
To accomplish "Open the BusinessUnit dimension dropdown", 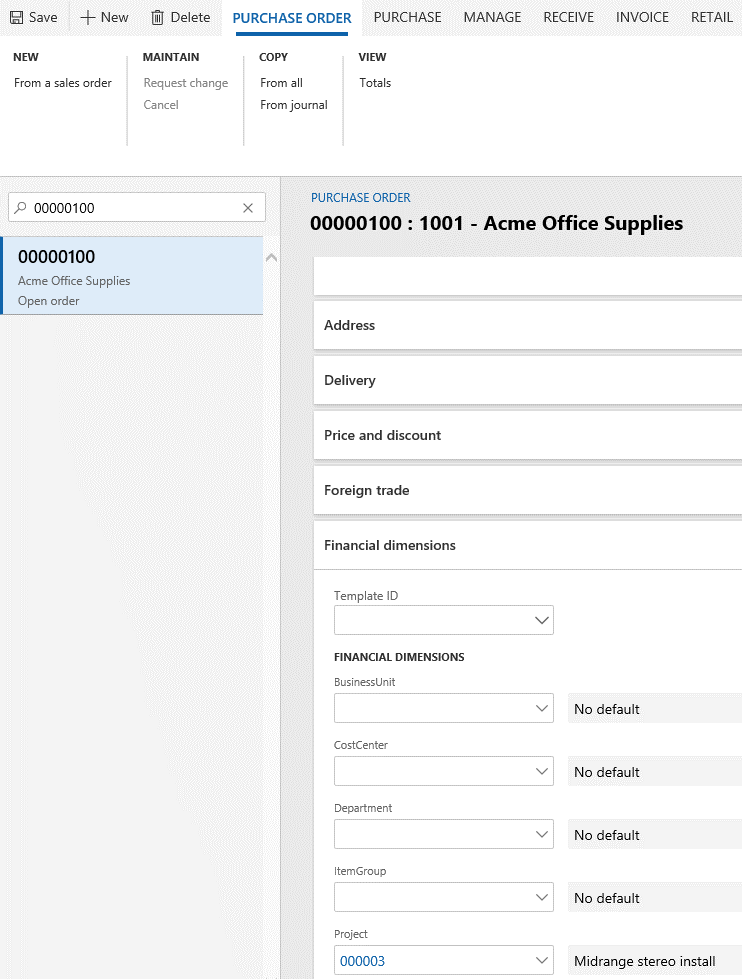I will (541, 708).
